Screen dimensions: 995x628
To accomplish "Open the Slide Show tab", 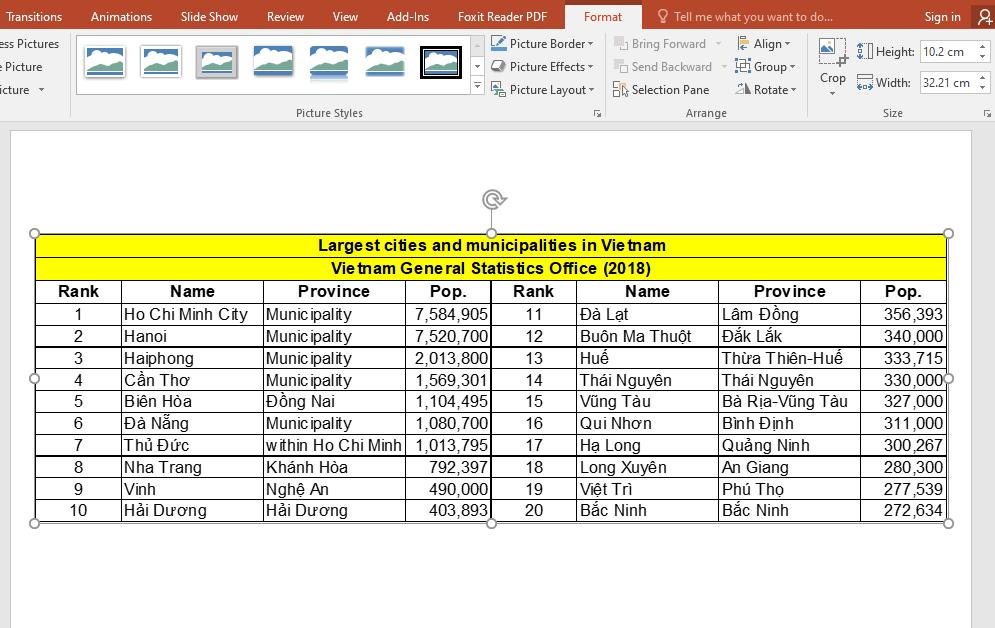I will 209,16.
